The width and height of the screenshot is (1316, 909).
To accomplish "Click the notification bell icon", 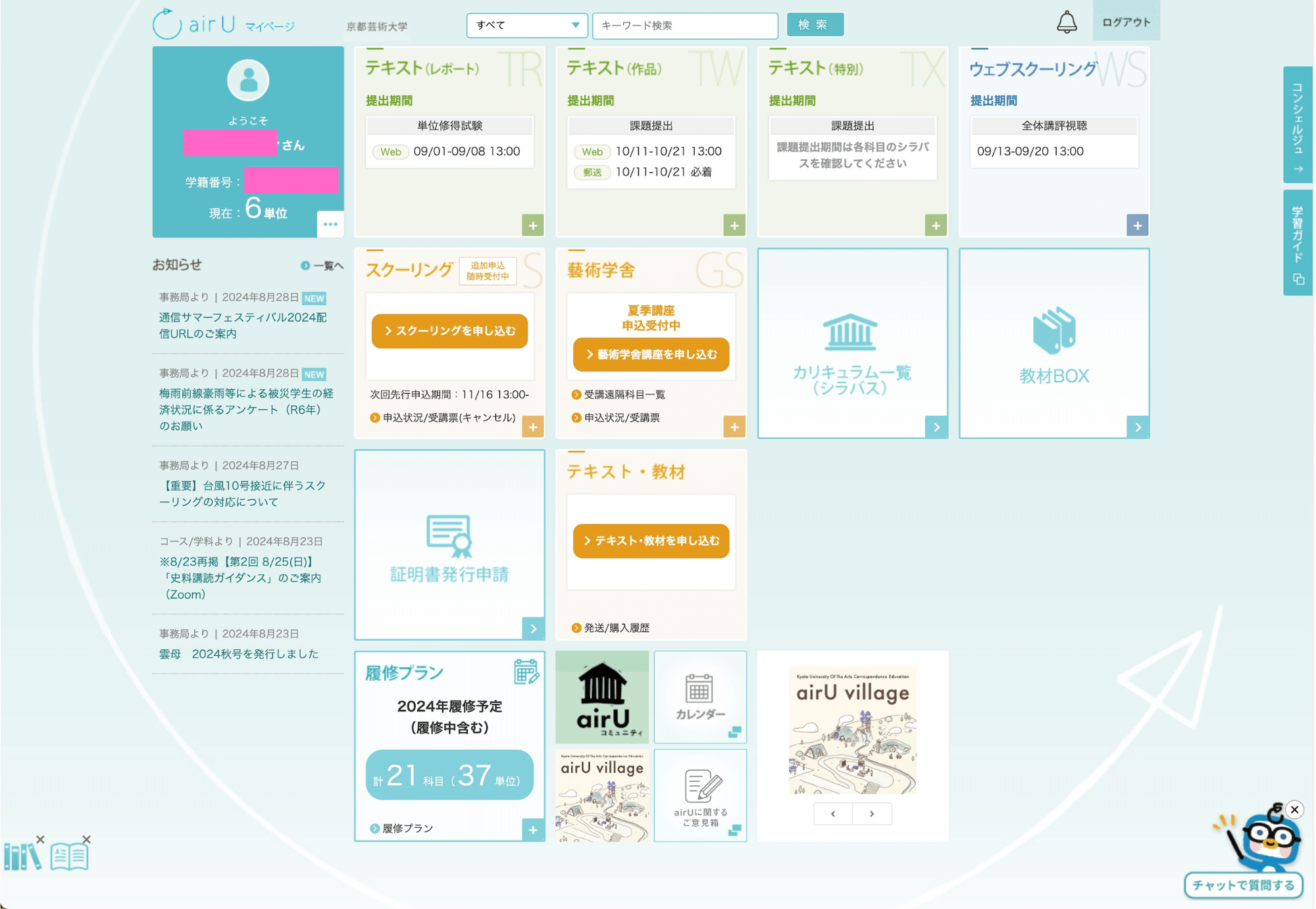I will point(1066,23).
